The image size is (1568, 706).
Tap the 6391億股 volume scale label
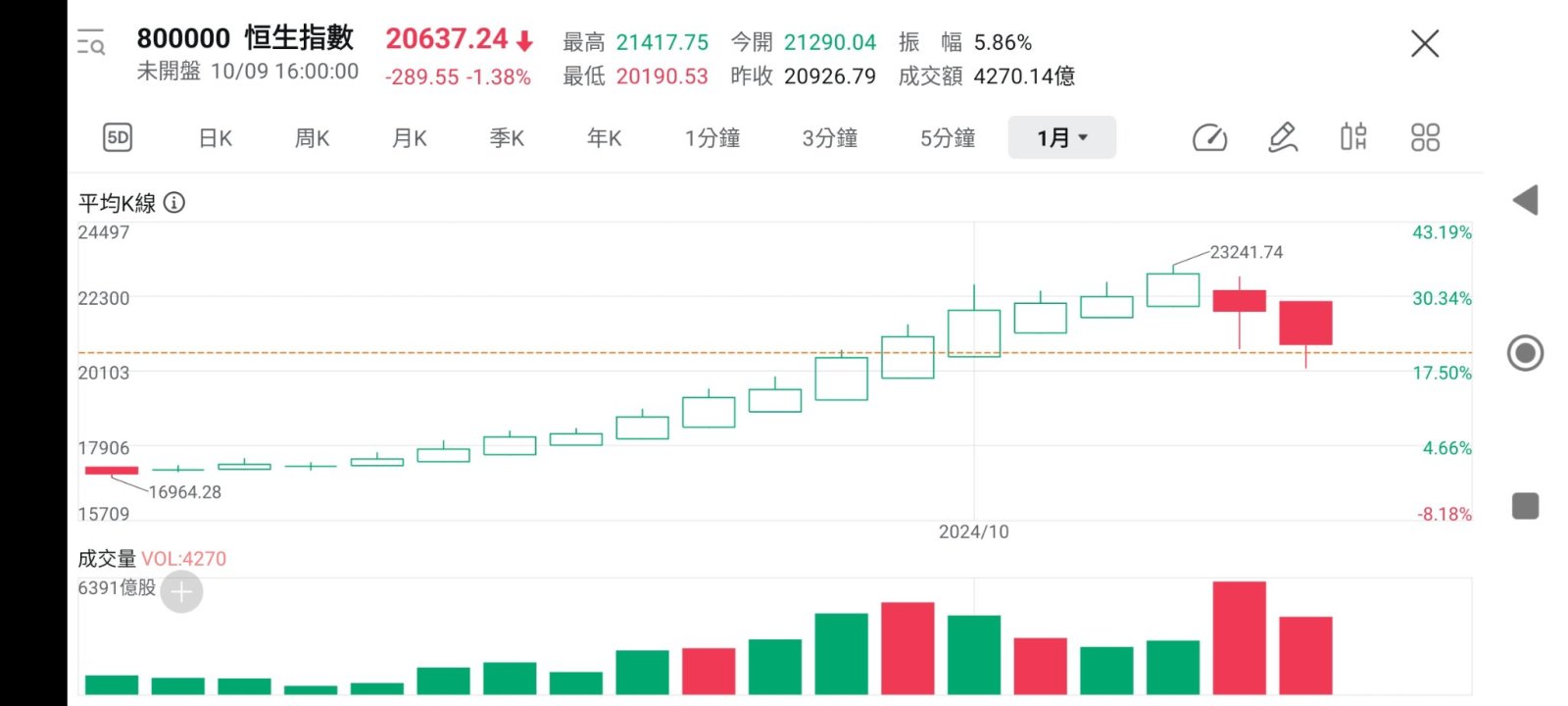coord(117,587)
